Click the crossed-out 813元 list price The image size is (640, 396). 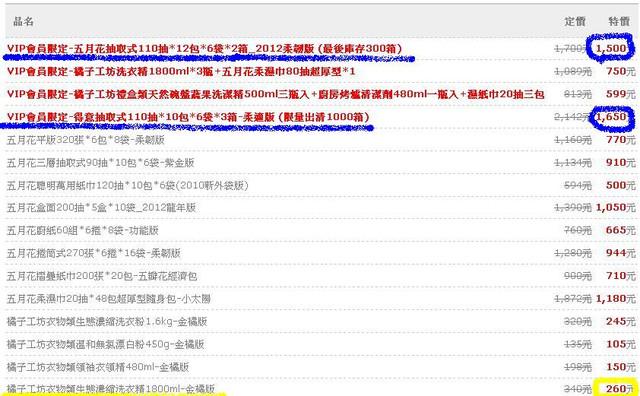[578, 94]
